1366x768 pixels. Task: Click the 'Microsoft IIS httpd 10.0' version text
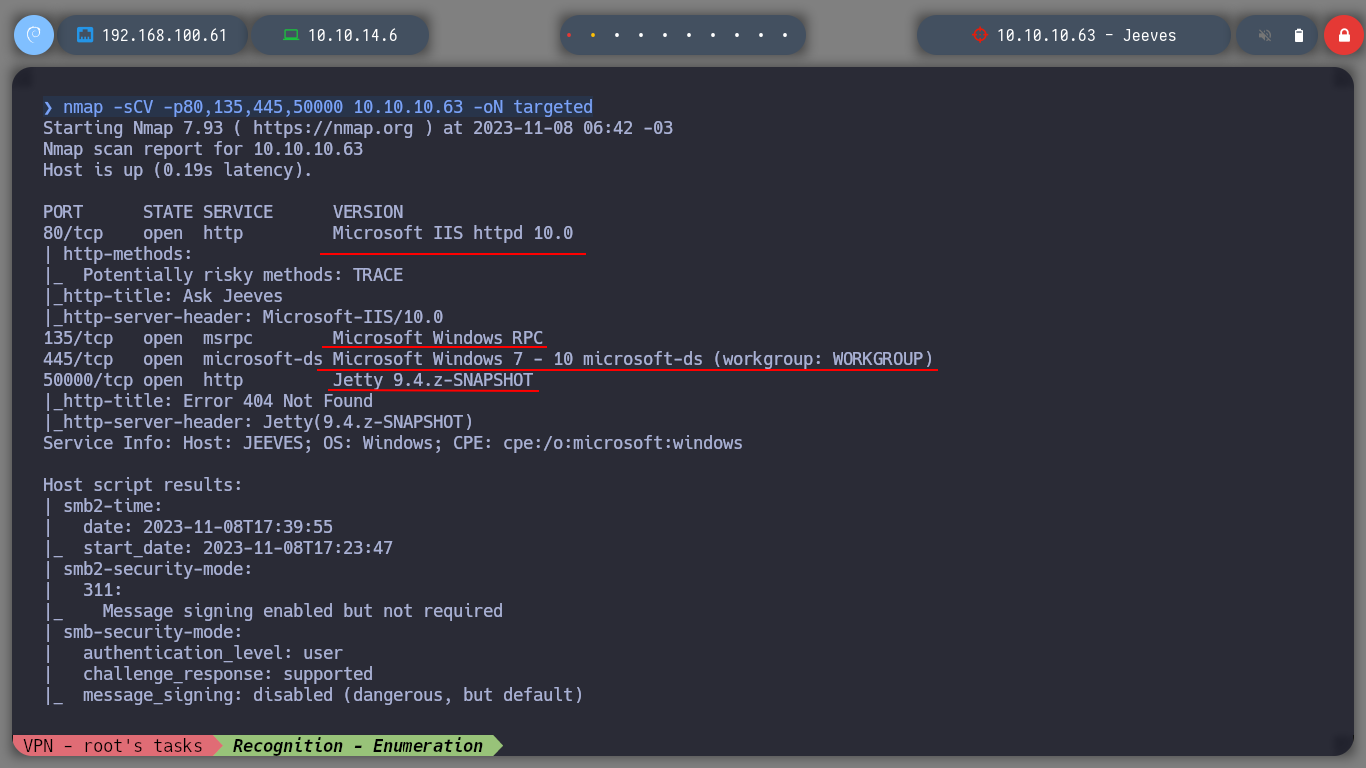point(453,233)
